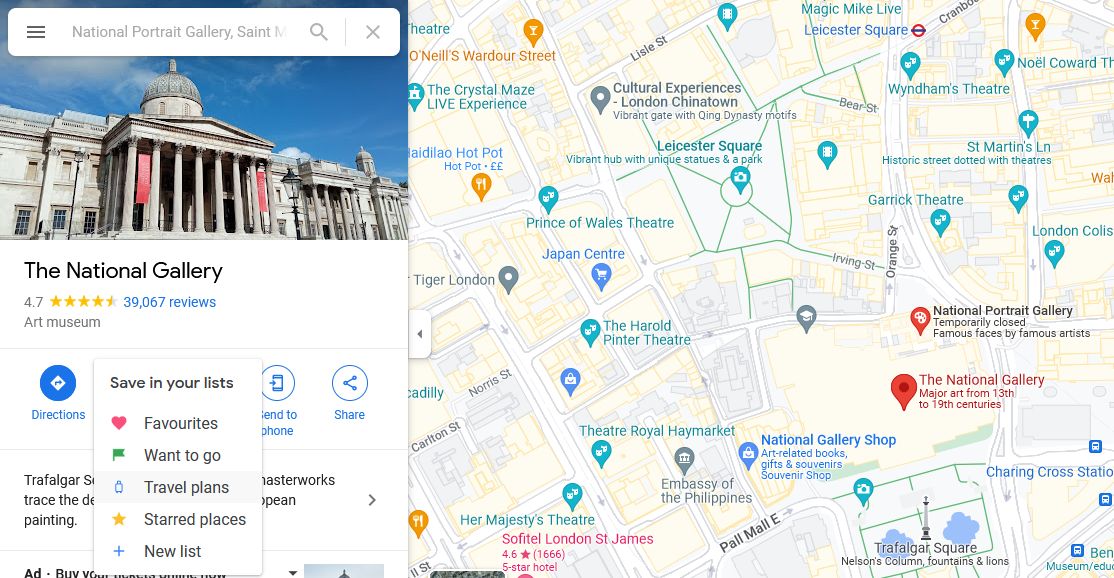The height and width of the screenshot is (578, 1114).
Task: Click the cinema pin above Leicester Square
Action: point(727,16)
